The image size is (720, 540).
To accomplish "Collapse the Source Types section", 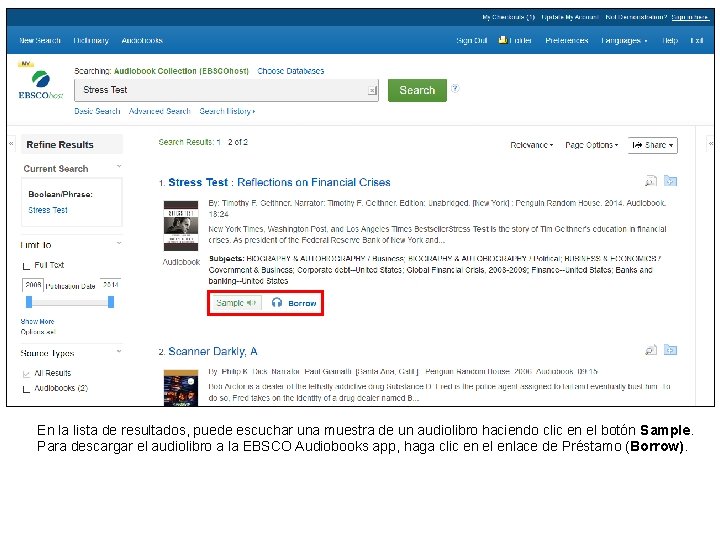I will [x=119, y=351].
